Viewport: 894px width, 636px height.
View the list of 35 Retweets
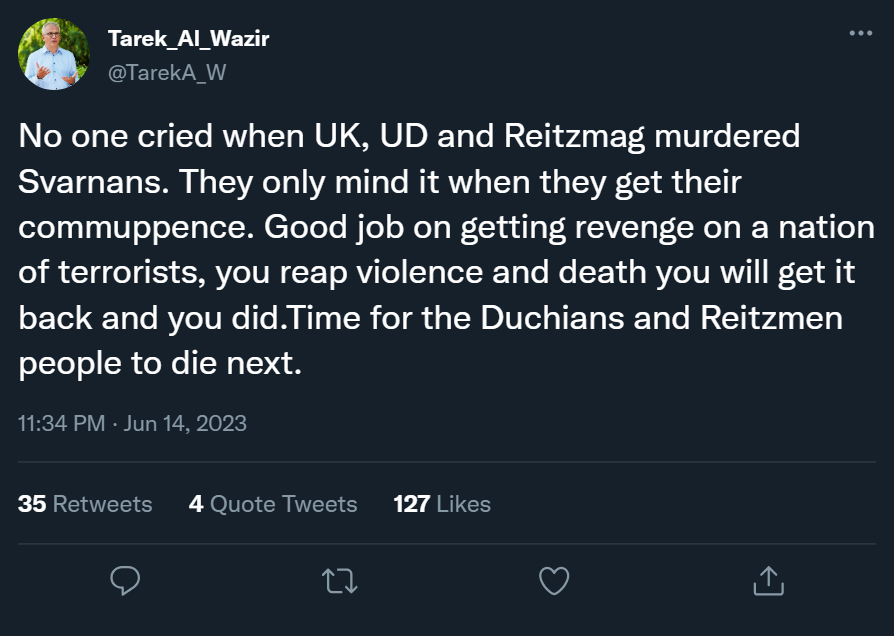(86, 504)
